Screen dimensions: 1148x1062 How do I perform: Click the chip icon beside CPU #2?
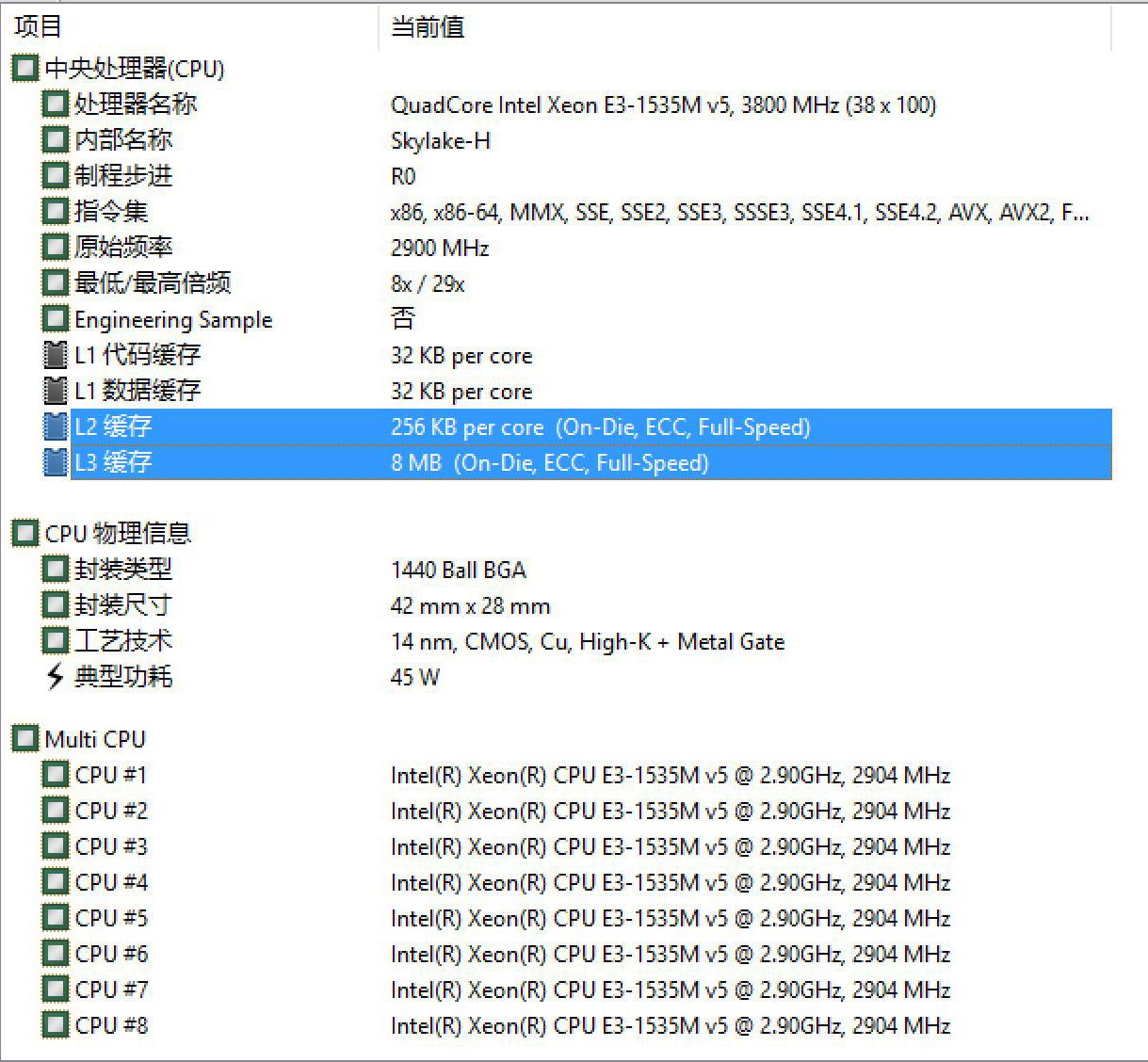pyautogui.click(x=56, y=810)
